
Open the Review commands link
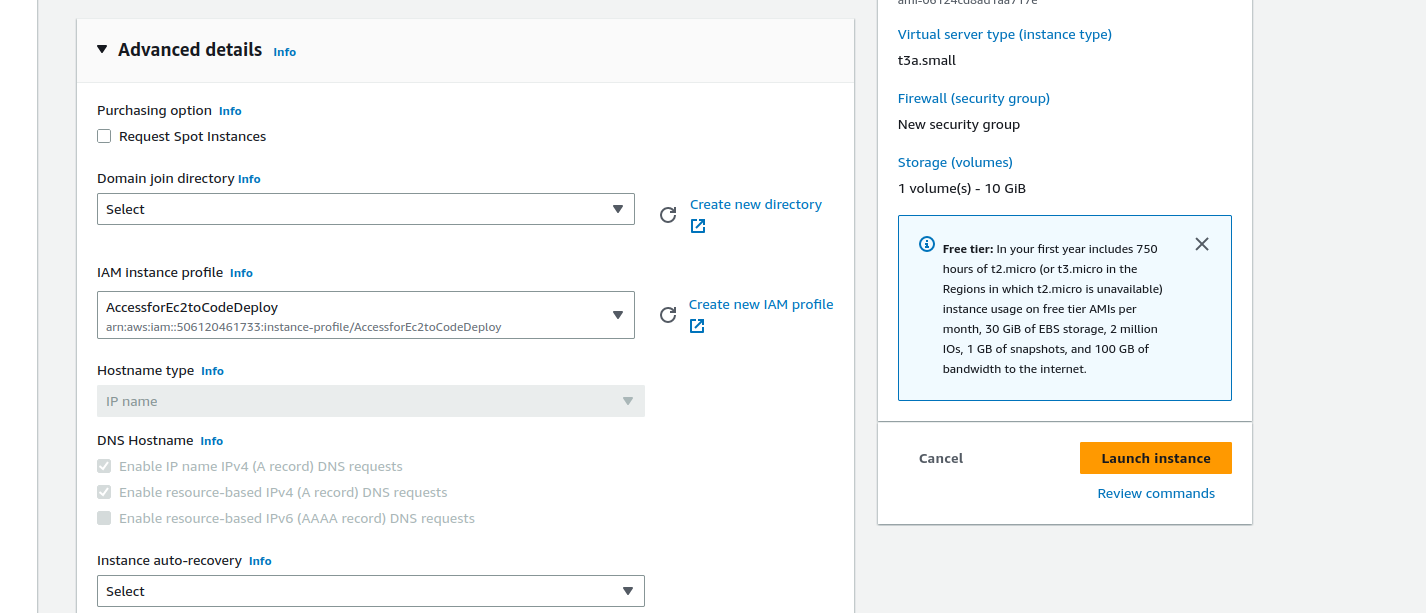point(1156,493)
